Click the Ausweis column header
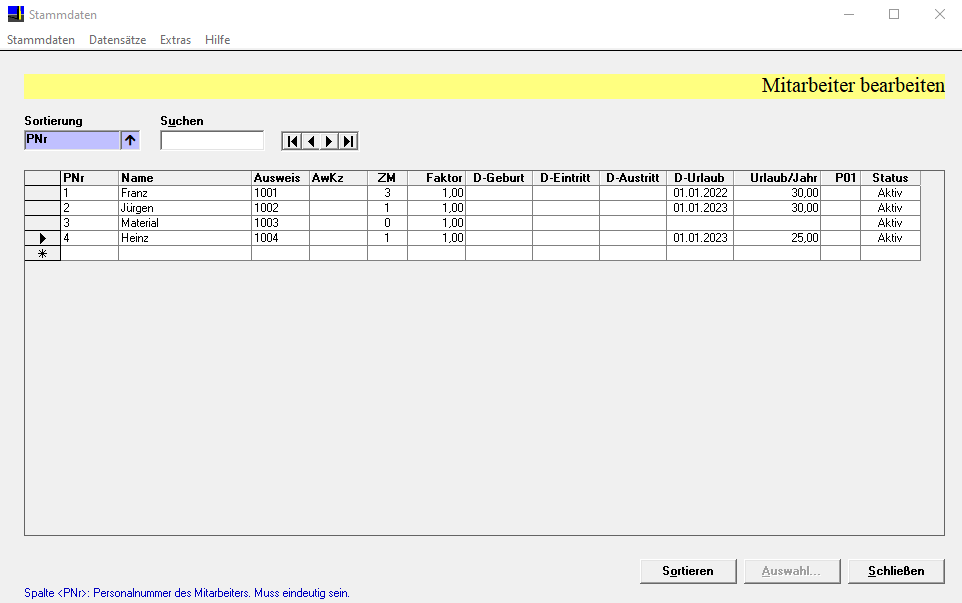This screenshot has height=603, width=962. tap(280, 178)
